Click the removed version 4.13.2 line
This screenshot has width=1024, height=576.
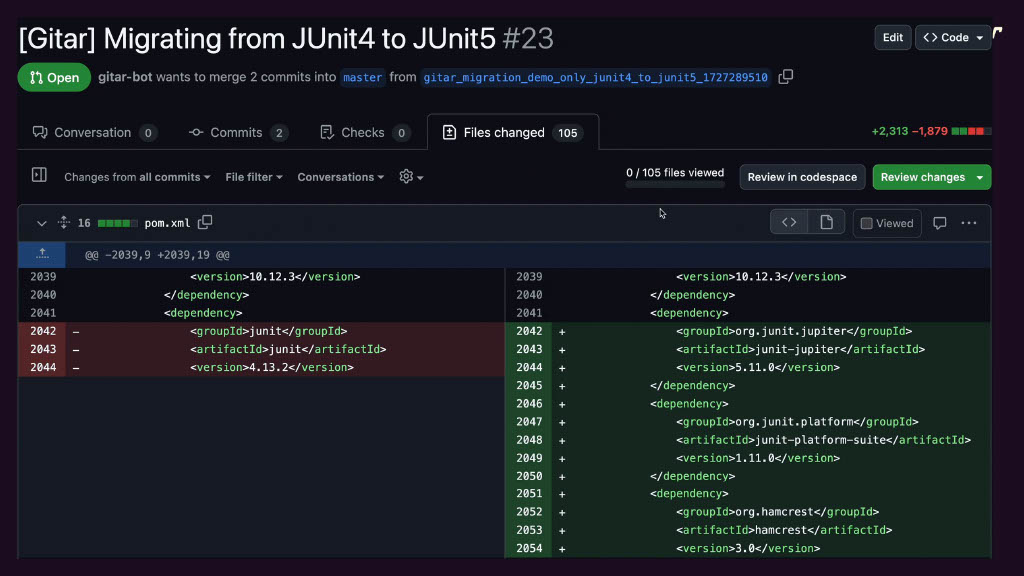[272, 368]
